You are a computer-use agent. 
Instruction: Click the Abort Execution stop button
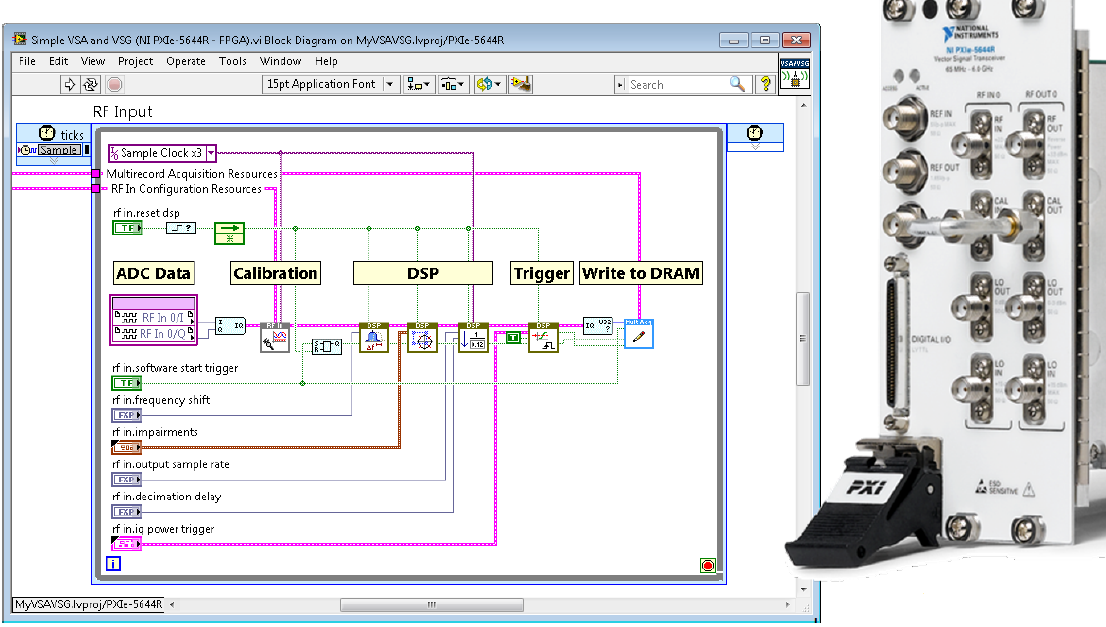point(115,85)
